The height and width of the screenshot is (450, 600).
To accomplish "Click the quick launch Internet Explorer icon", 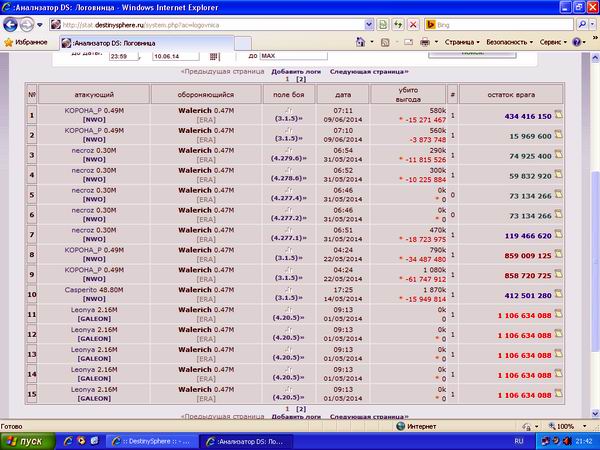I will pyautogui.click(x=68, y=441).
